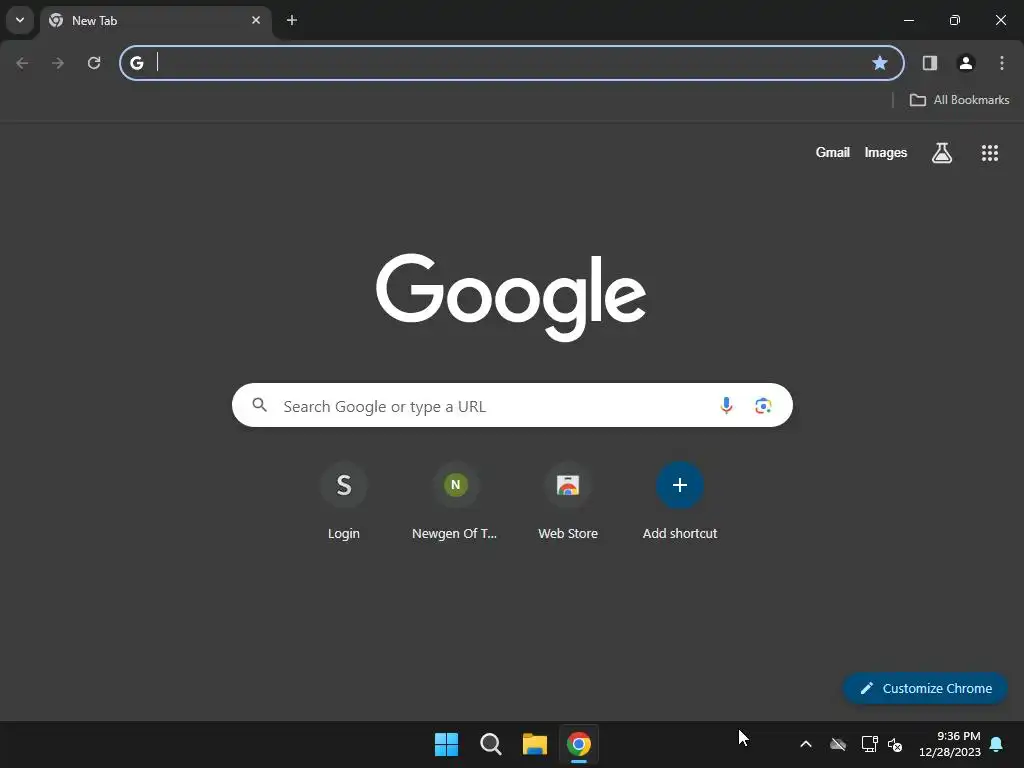Show hidden tray icons chevron
This screenshot has width=1024, height=768.
tap(806, 744)
